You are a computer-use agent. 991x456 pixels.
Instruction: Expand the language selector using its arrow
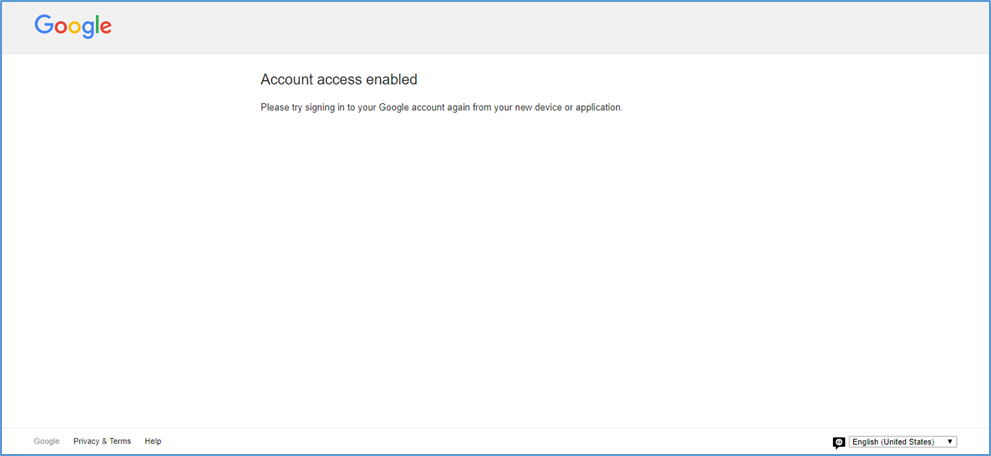(949, 442)
